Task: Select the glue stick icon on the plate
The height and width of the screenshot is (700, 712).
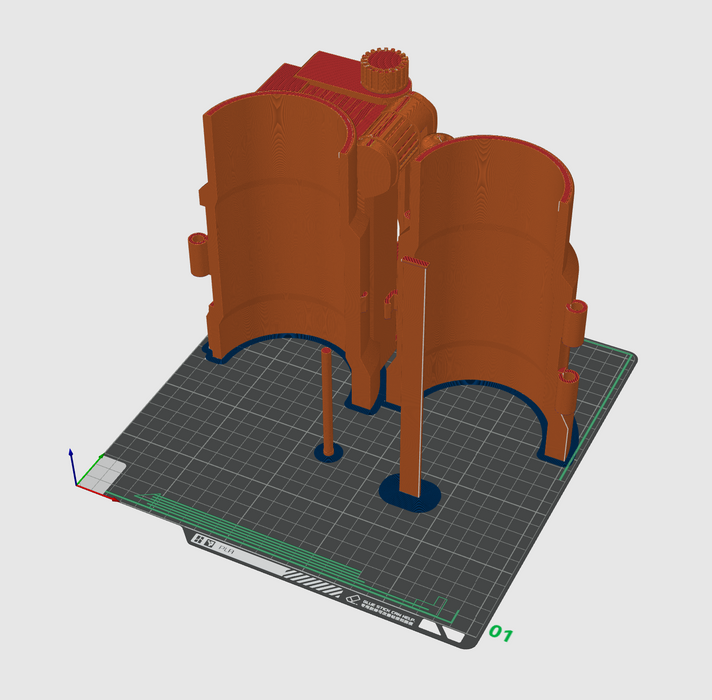Action: click(x=352, y=599)
